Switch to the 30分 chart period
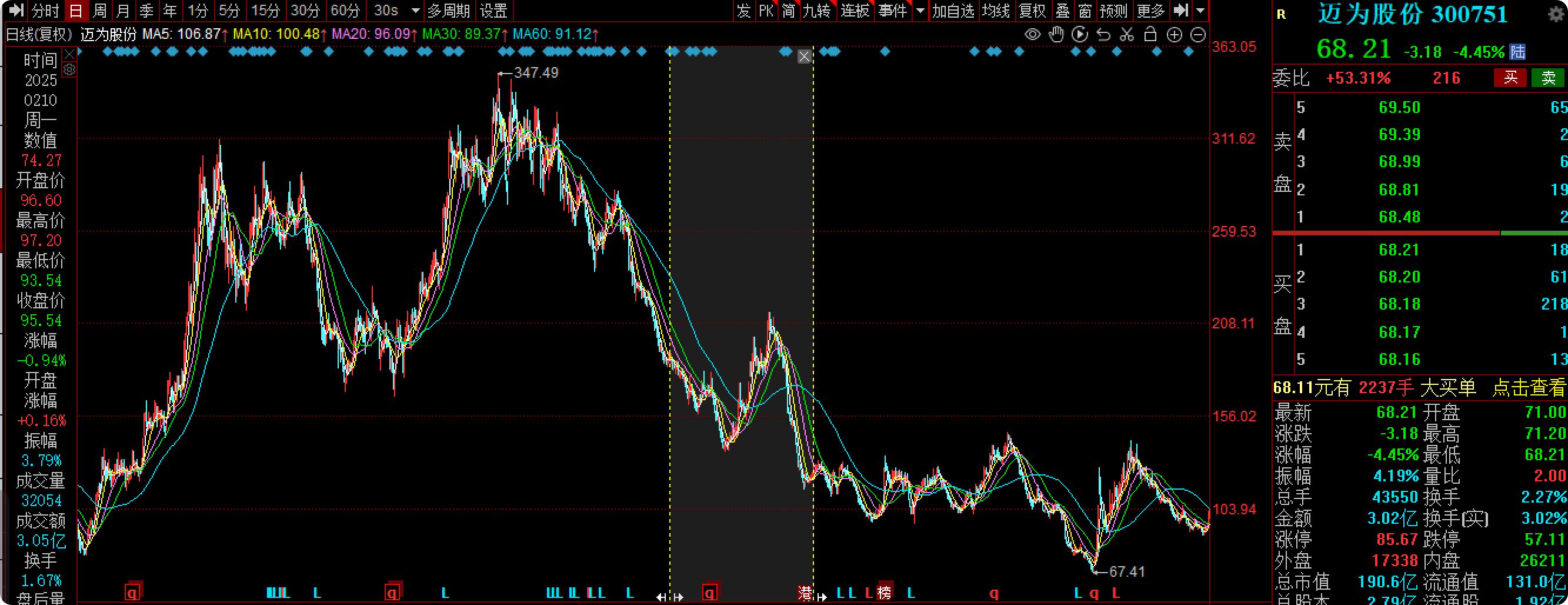This screenshot has width=1568, height=605. pos(305,11)
